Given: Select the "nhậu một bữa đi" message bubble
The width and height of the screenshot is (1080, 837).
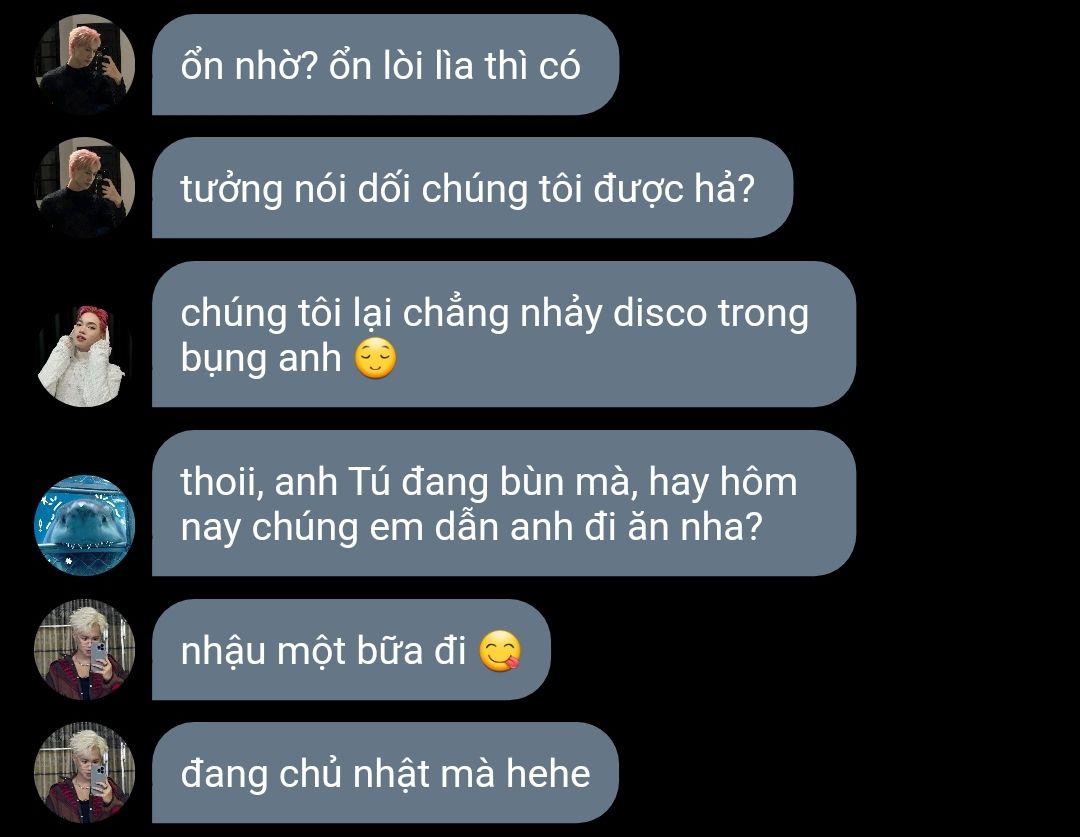Looking at the screenshot, I should point(351,650).
